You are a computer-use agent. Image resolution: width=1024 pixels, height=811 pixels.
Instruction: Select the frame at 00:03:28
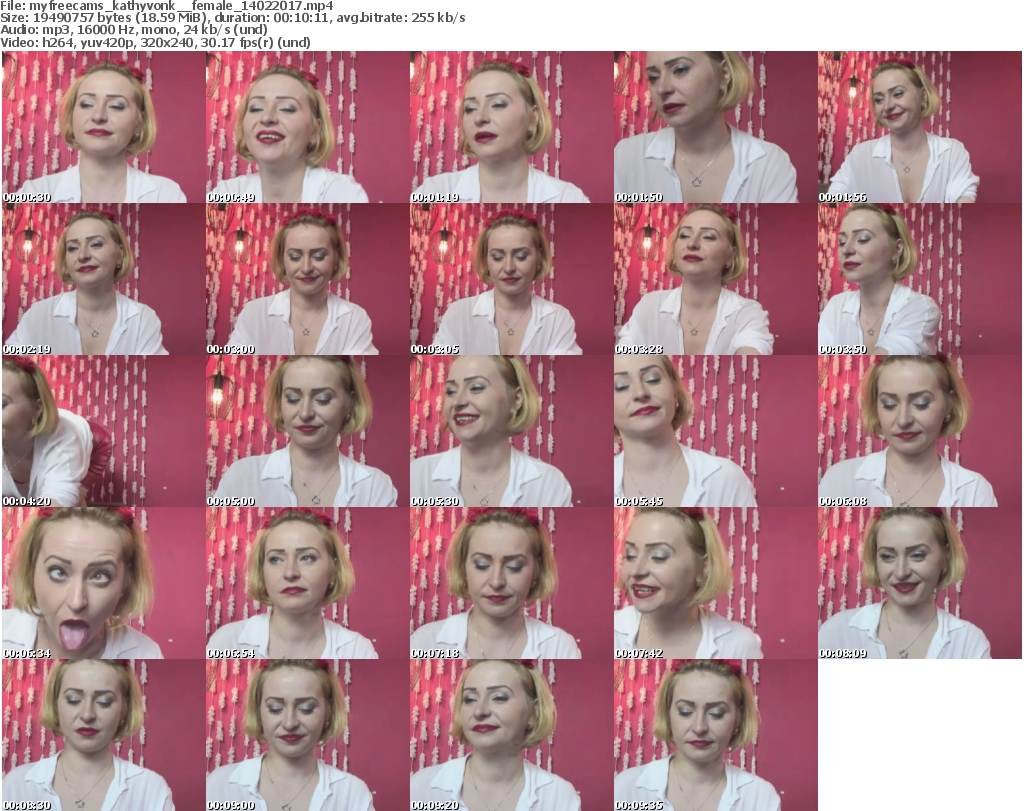[x=715, y=279]
